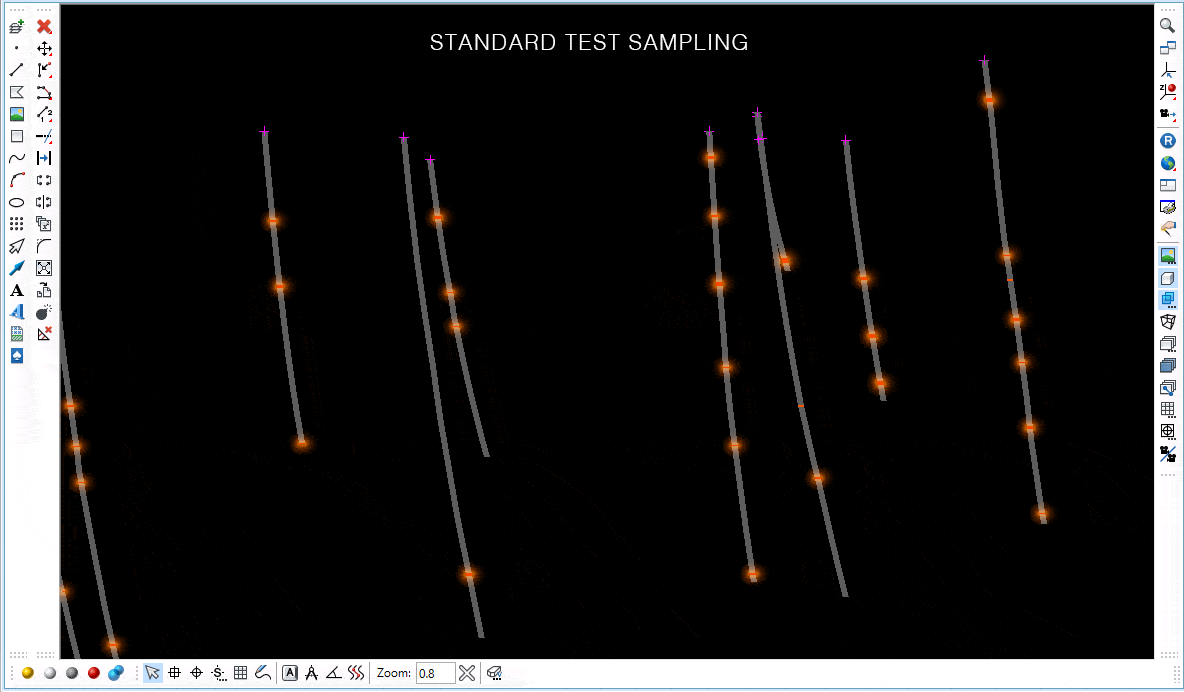1184x692 pixels.
Task: Click the fit-to-extents diagonal arrows tool
Action: [x=44, y=268]
